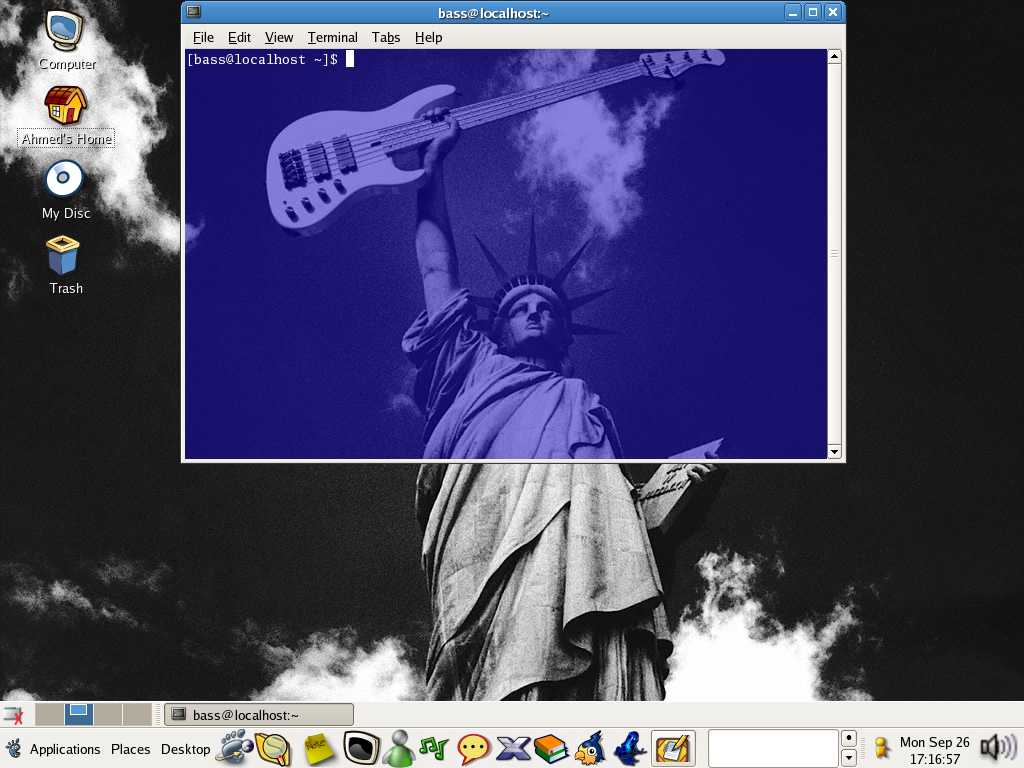This screenshot has height=768, width=1024.
Task: Open Ahmed's Home folder icon
Action: [x=66, y=106]
